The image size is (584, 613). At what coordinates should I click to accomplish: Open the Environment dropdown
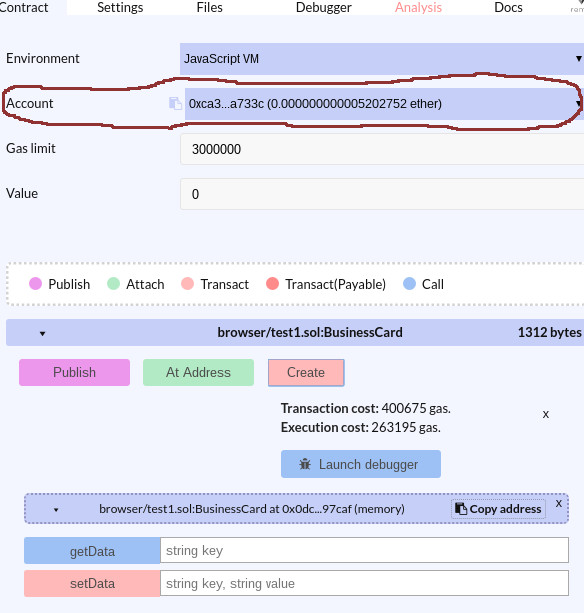382,59
